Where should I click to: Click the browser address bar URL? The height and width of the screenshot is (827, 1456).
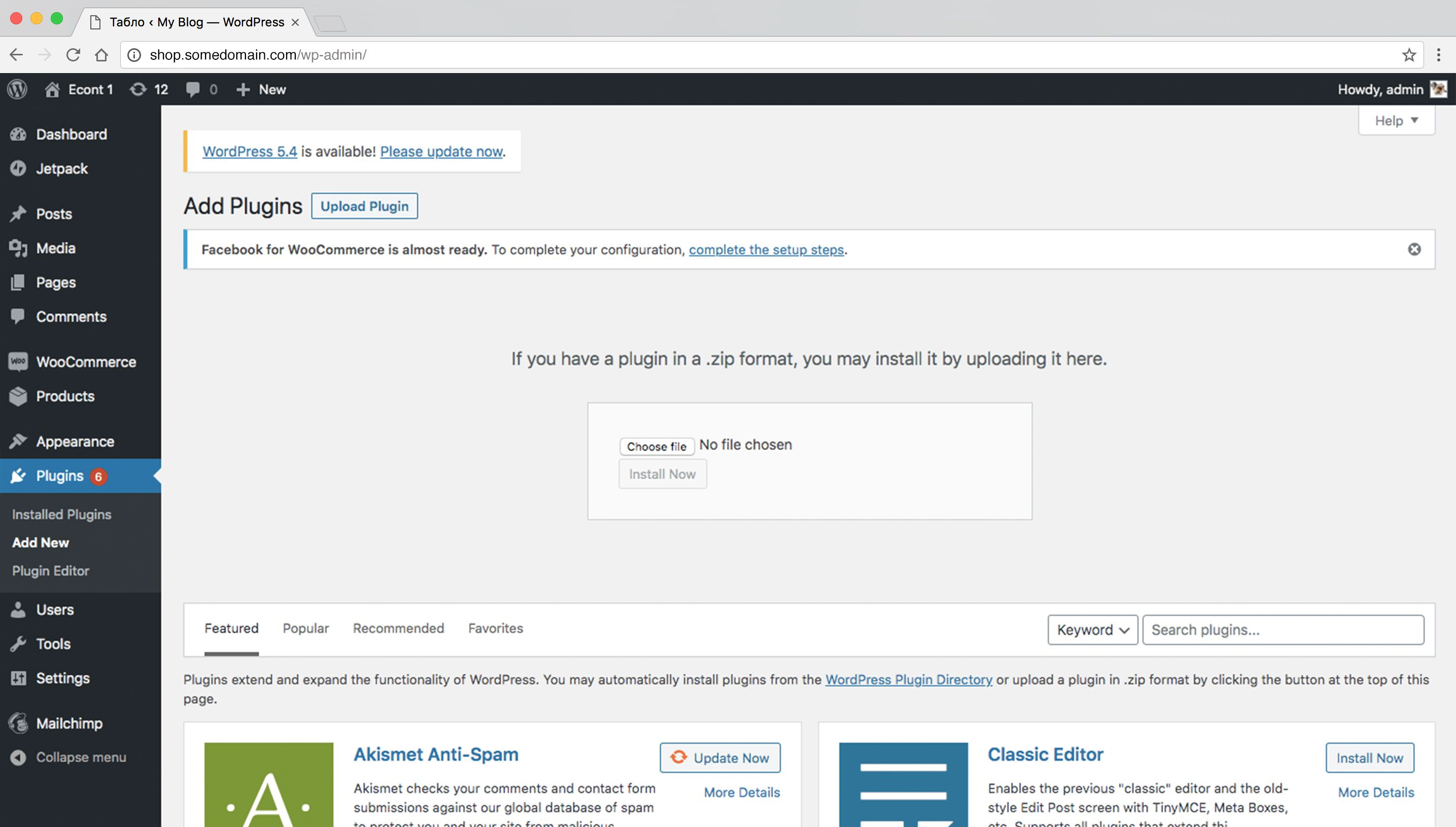coord(258,55)
